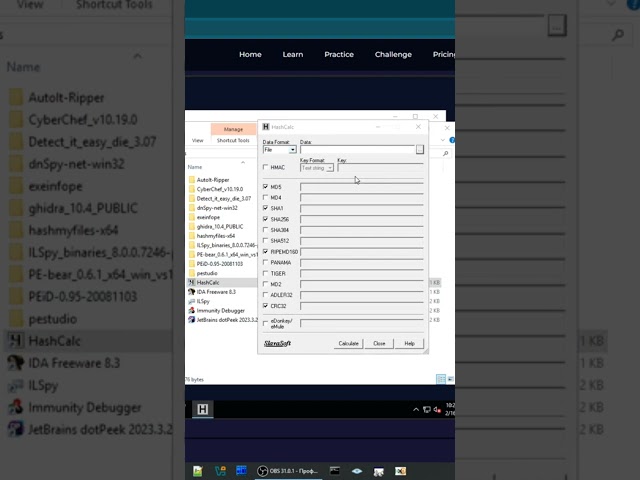Open the OBS 31.0.1 taskbar item

[288, 471]
